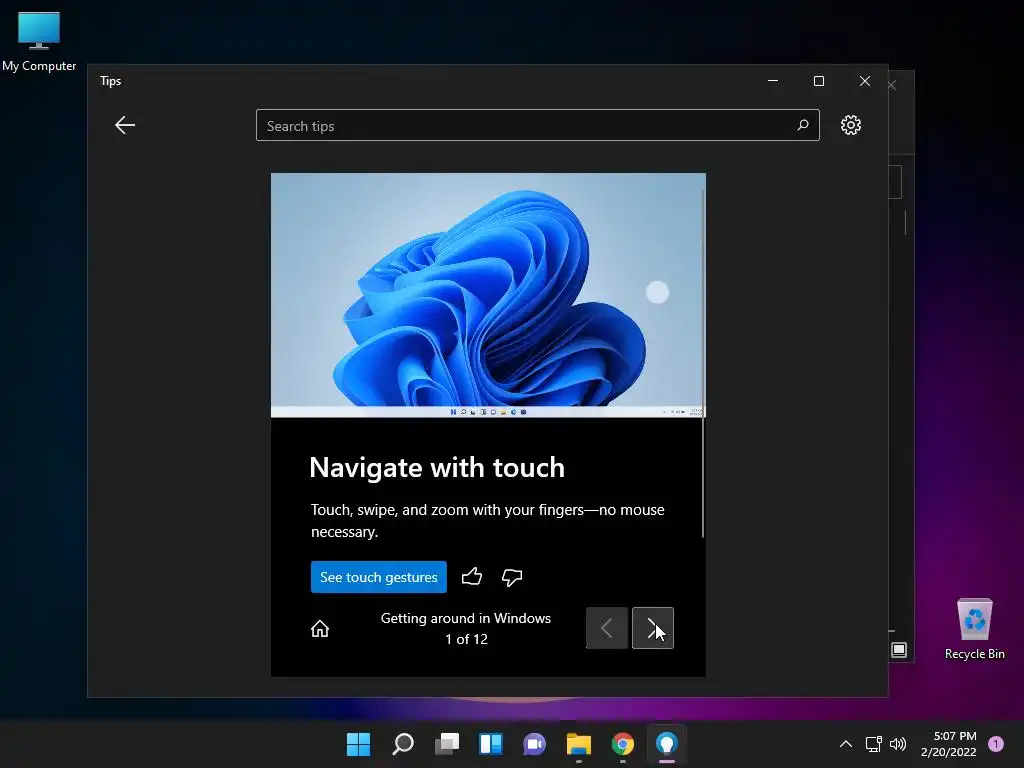Open File Explorer from the taskbar

coord(579,744)
